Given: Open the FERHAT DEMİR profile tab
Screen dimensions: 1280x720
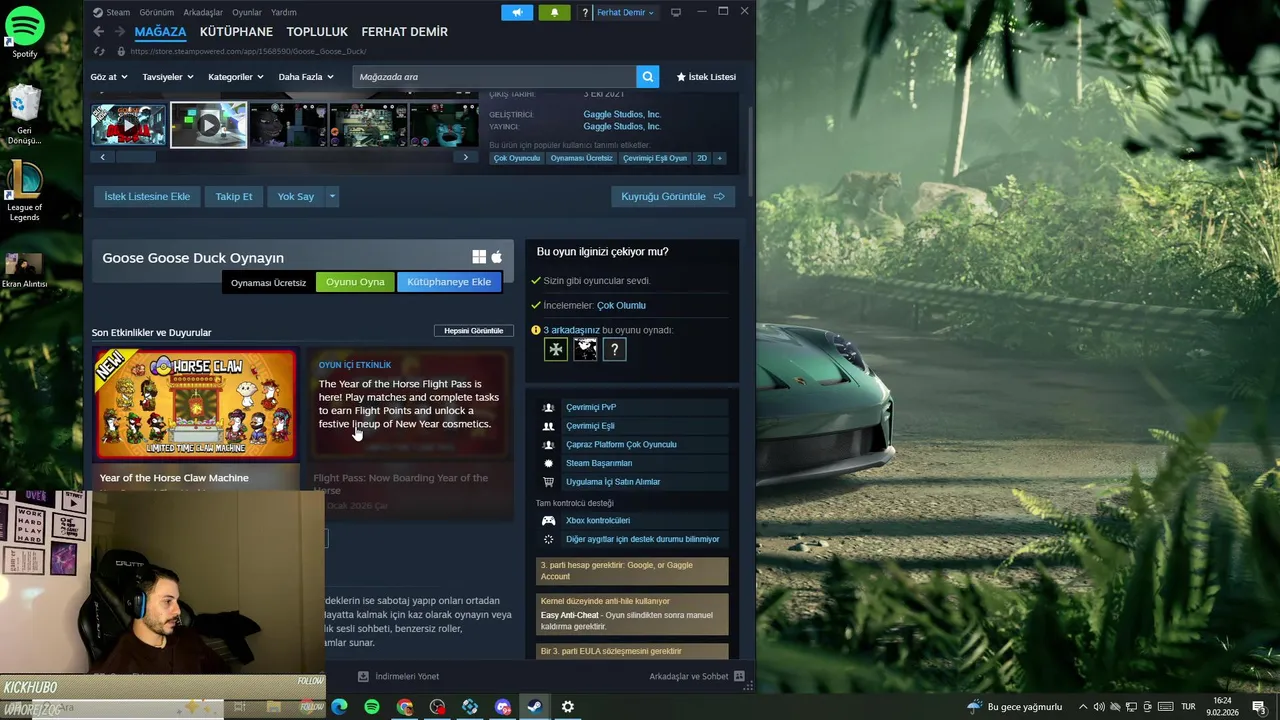Looking at the screenshot, I should tap(404, 32).
